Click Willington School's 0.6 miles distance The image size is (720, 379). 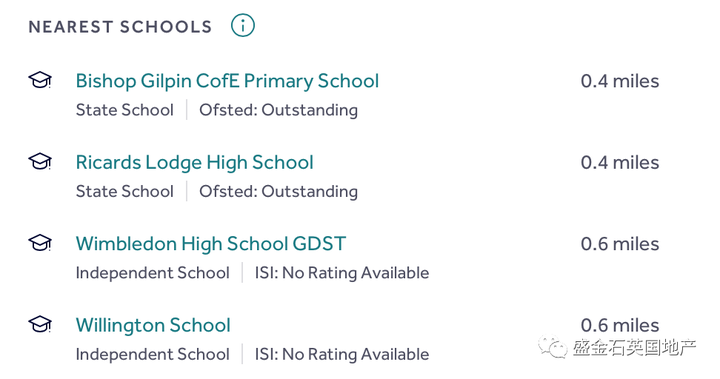pos(620,325)
